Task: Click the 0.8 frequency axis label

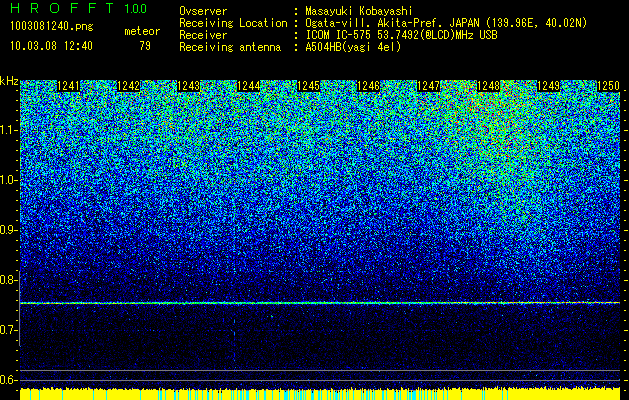Action: click(x=9, y=280)
